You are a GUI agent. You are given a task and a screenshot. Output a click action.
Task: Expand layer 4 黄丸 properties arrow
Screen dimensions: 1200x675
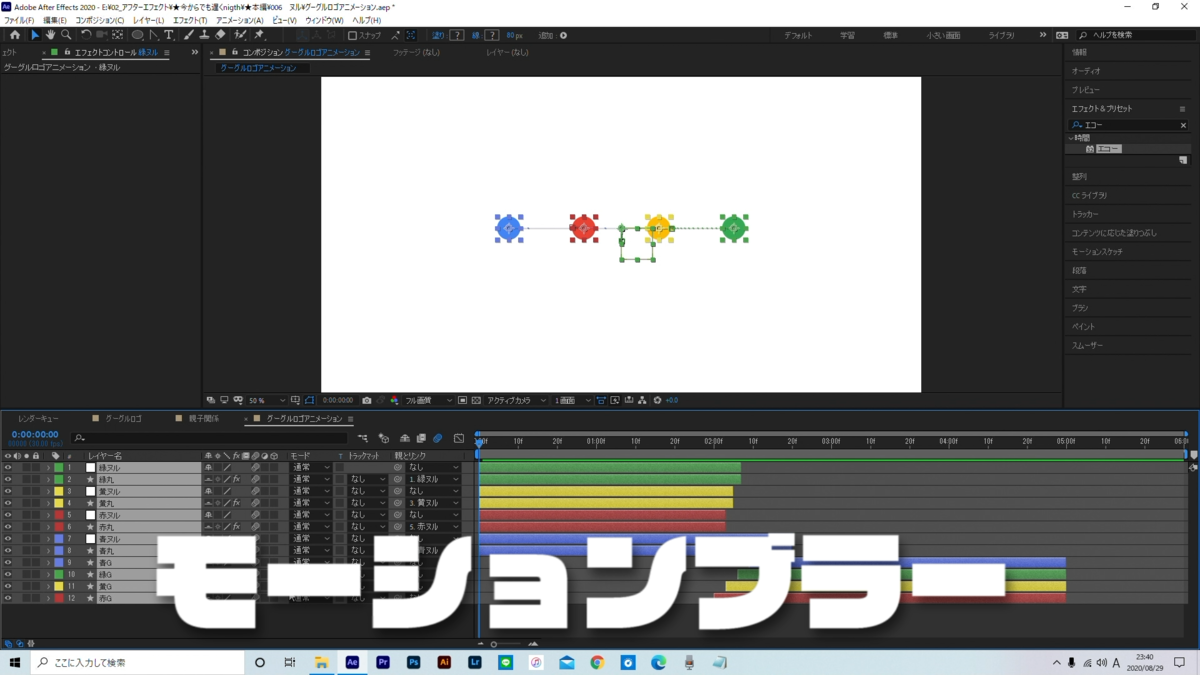47,503
